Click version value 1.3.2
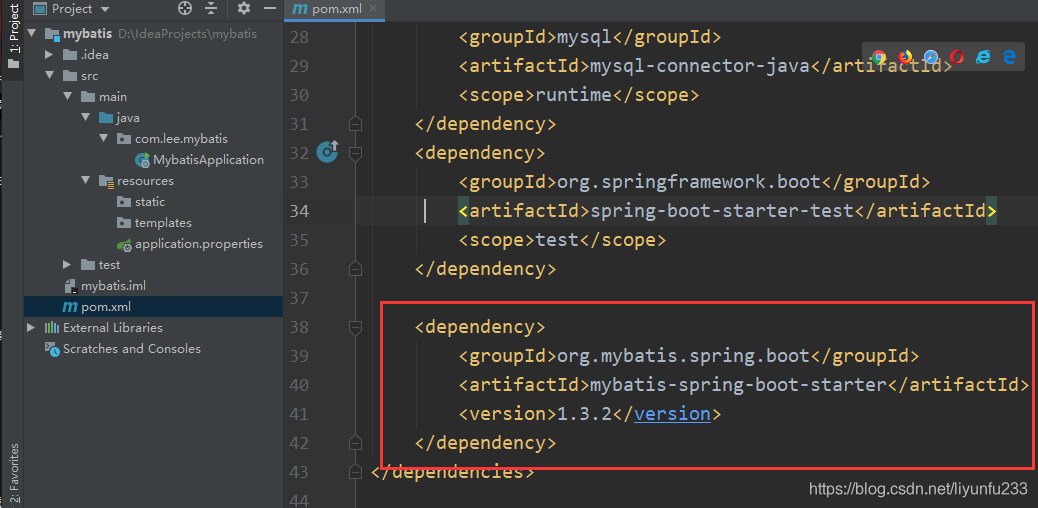 point(585,414)
